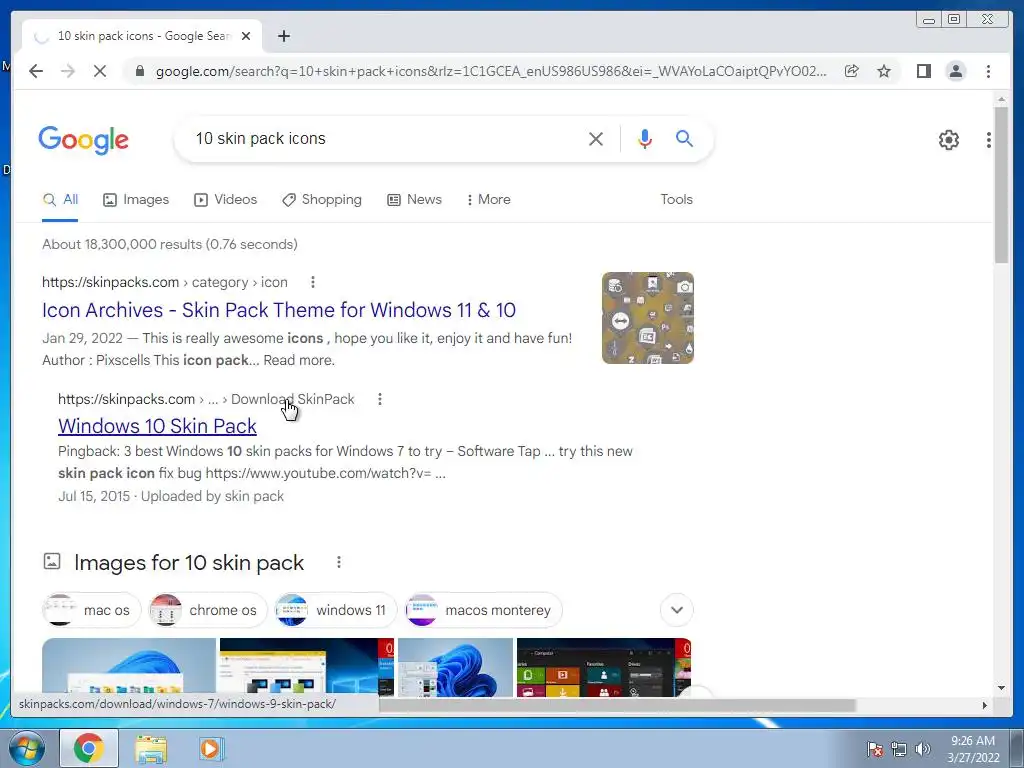
Task: Open Google page three-dot menu beside gear
Action: click(989, 140)
